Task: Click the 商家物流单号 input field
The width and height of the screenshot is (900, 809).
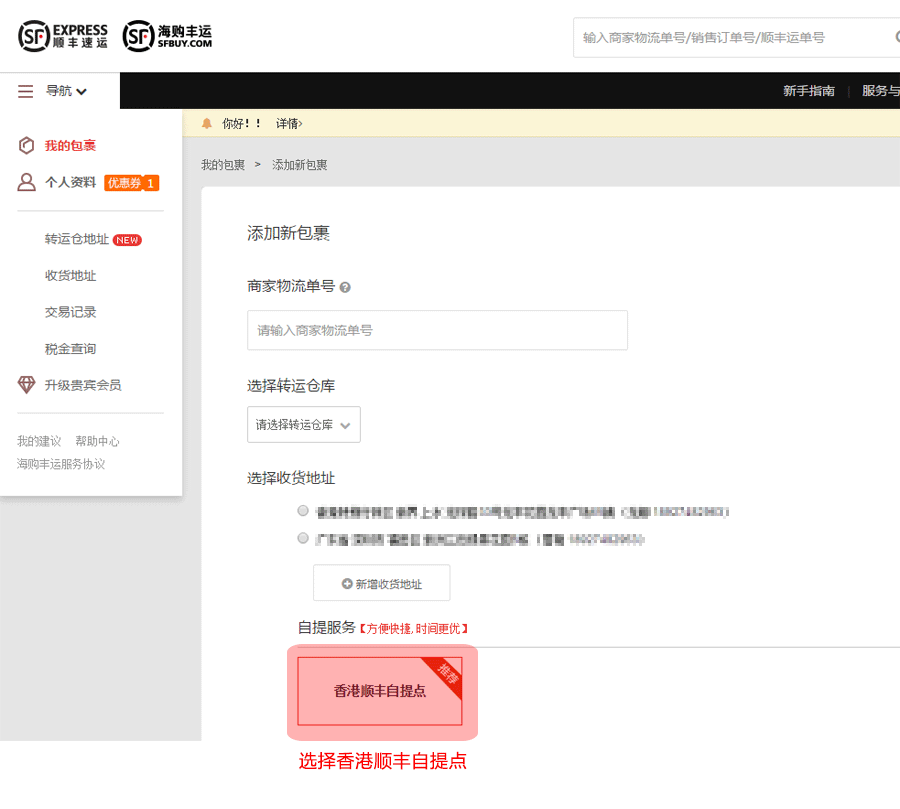Action: (437, 330)
